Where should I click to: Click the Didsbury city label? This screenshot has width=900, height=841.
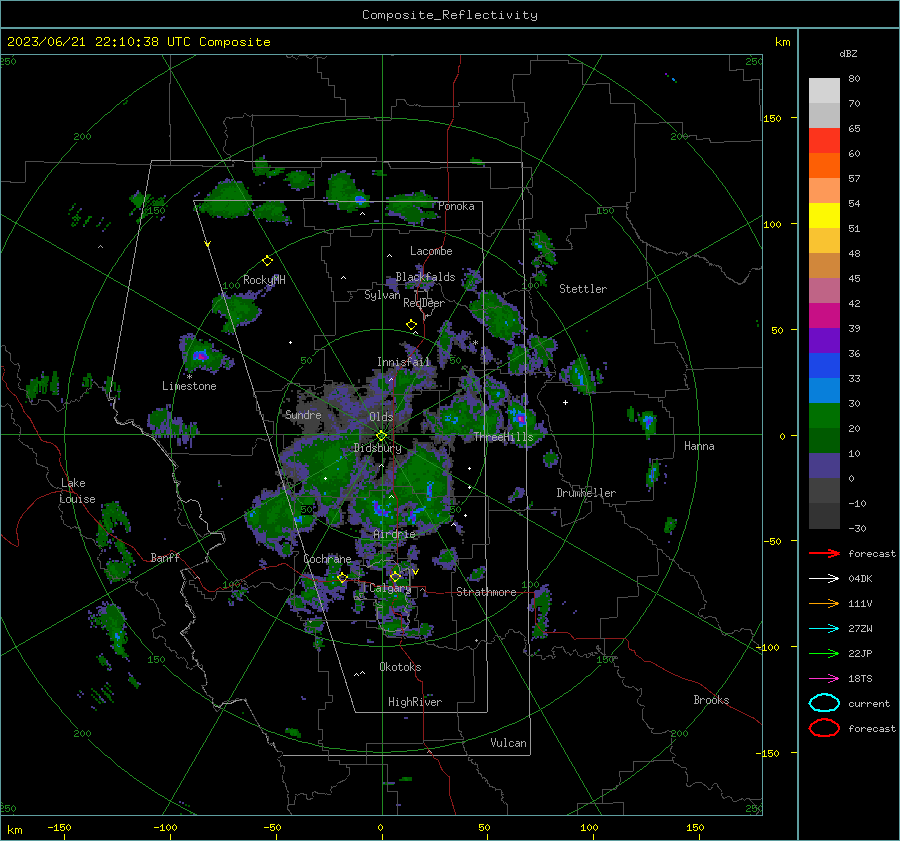click(377, 448)
